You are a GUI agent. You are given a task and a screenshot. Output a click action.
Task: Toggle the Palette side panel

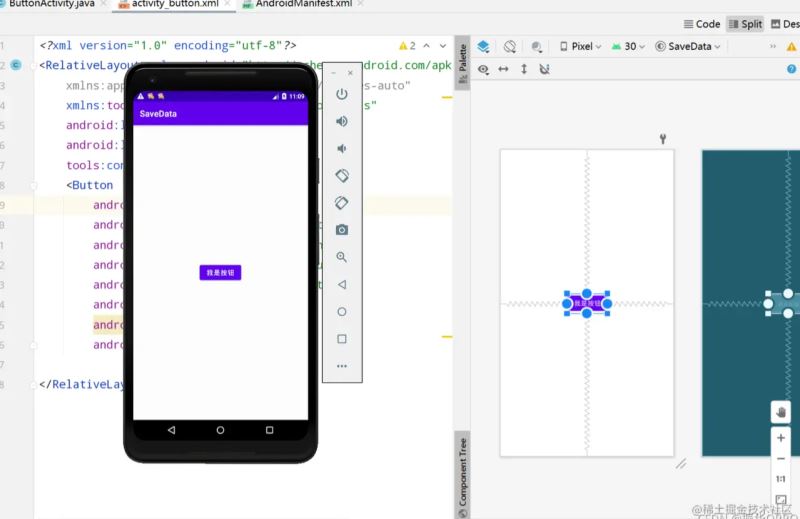(462, 64)
